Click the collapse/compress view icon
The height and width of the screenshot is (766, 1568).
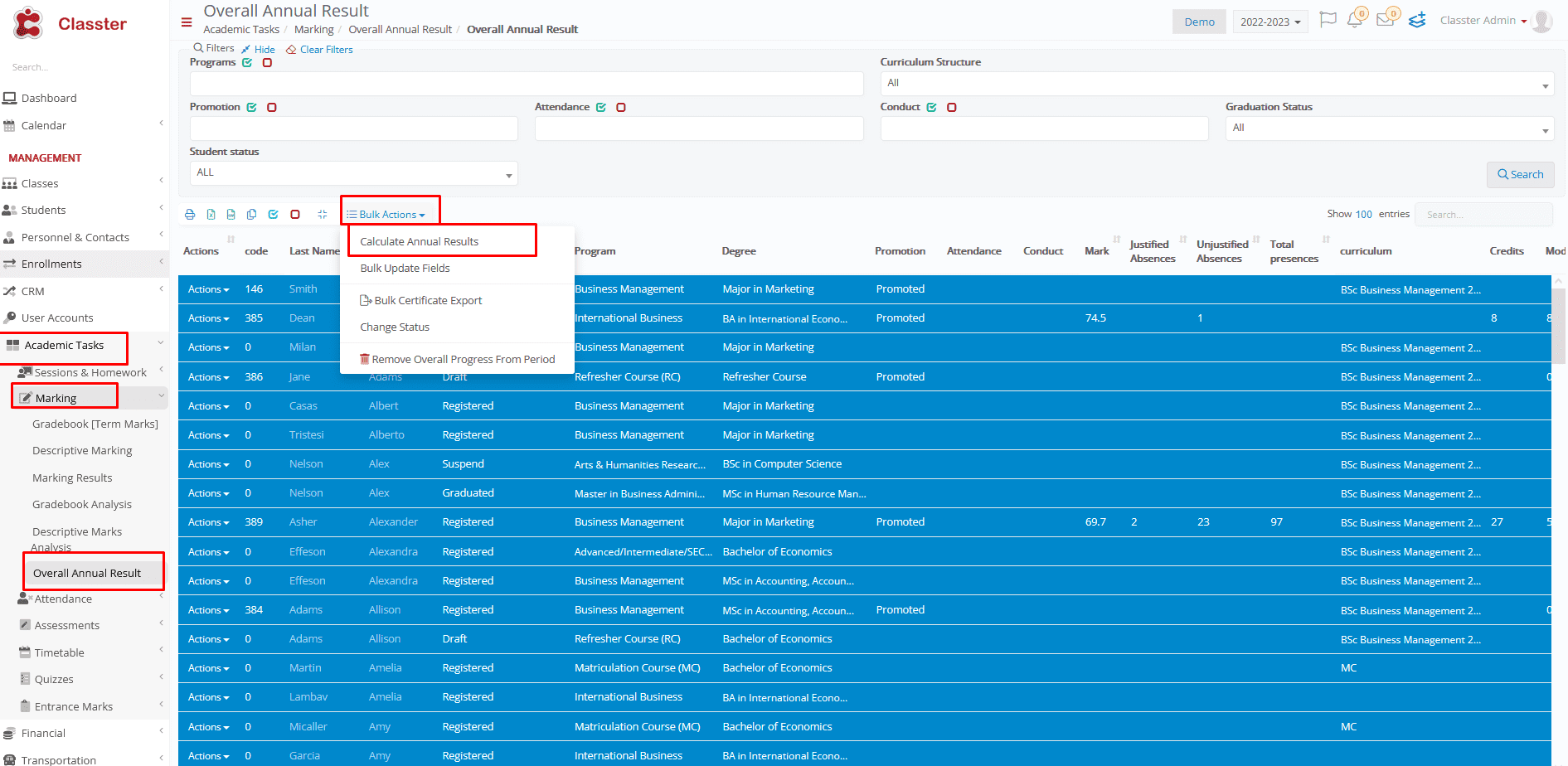322,214
